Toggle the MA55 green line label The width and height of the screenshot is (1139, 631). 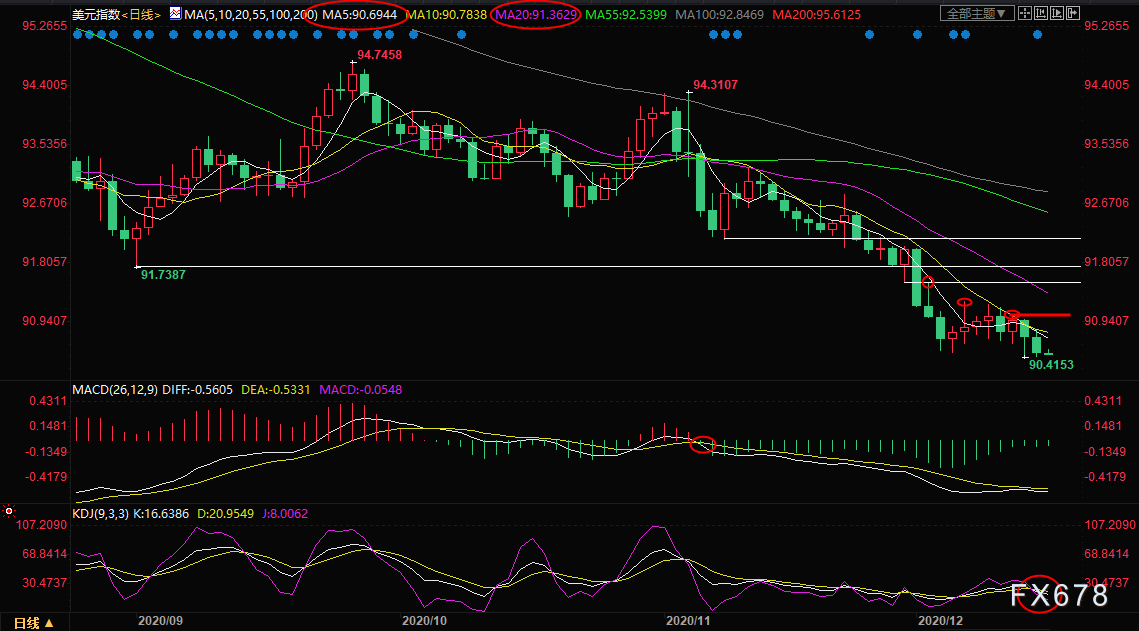pos(626,15)
